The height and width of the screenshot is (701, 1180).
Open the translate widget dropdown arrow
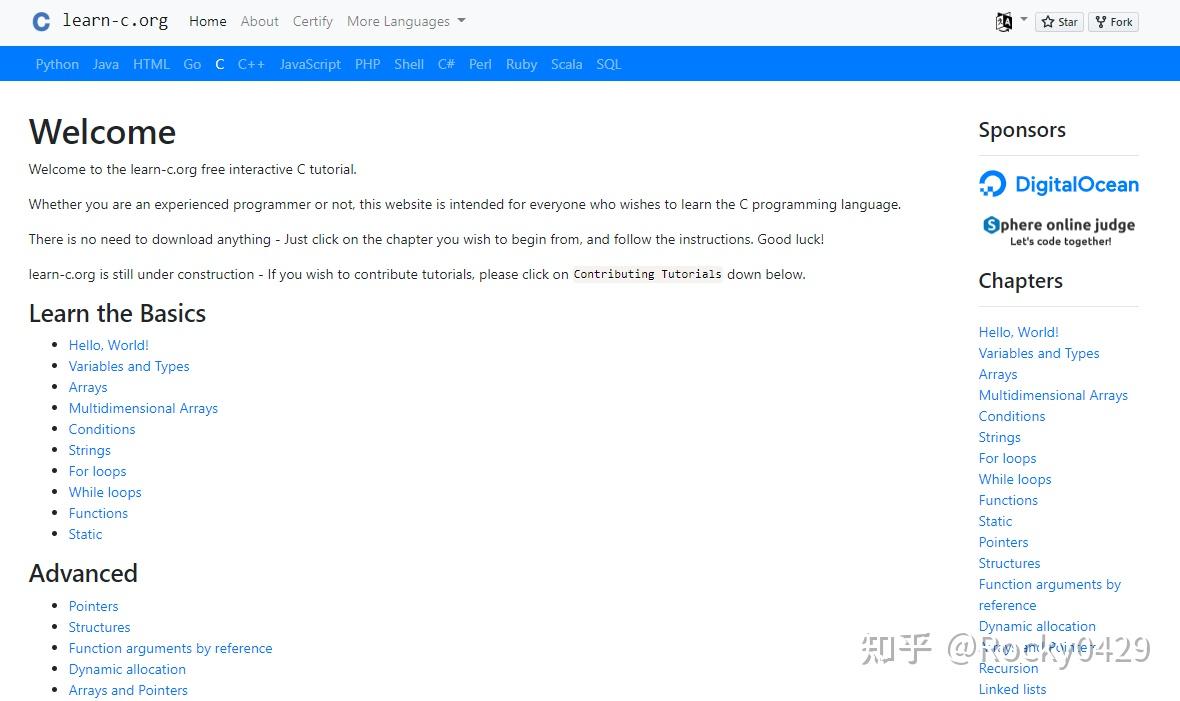click(x=1022, y=21)
